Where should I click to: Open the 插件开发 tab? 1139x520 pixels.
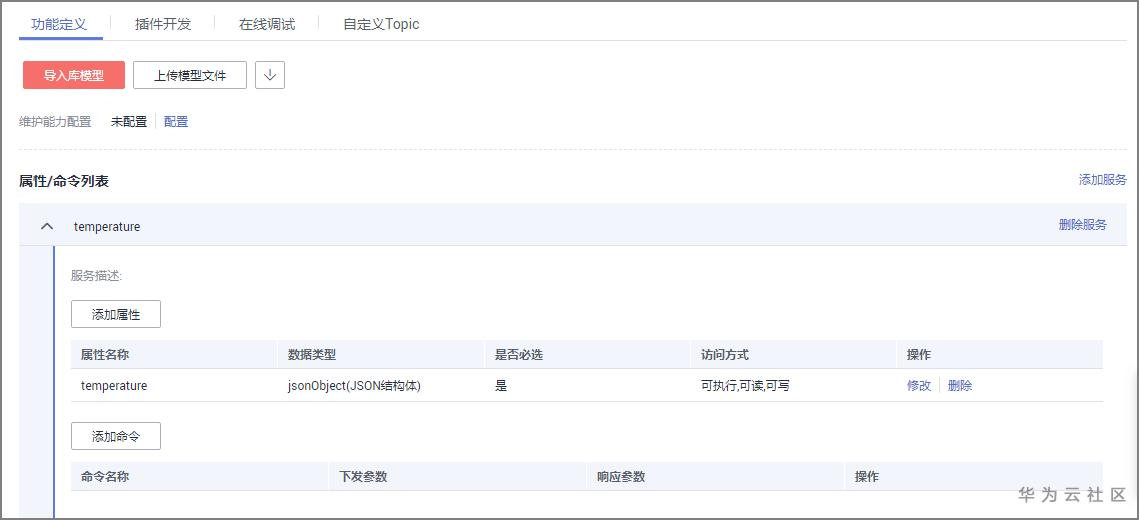click(163, 24)
